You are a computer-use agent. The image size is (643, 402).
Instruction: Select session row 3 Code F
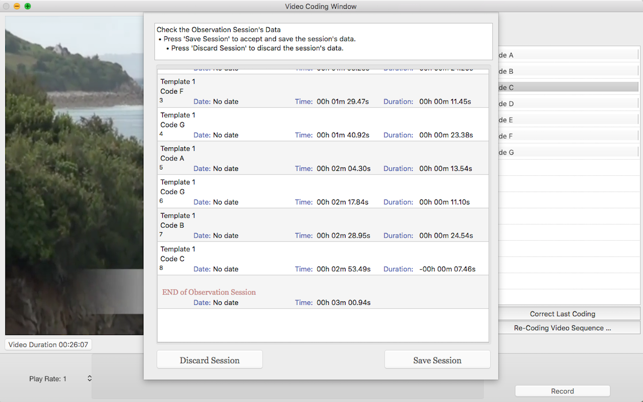coord(323,91)
